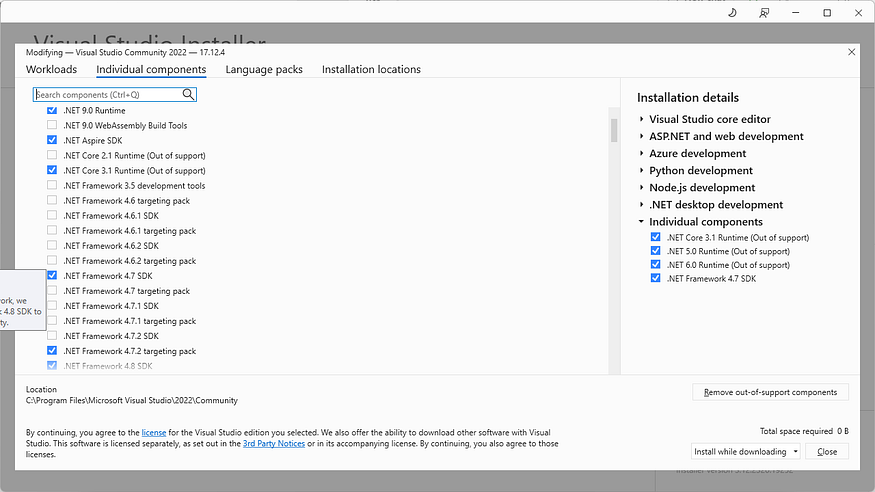Uncheck .NET 6.0 Runtime in Installation details

656,265
